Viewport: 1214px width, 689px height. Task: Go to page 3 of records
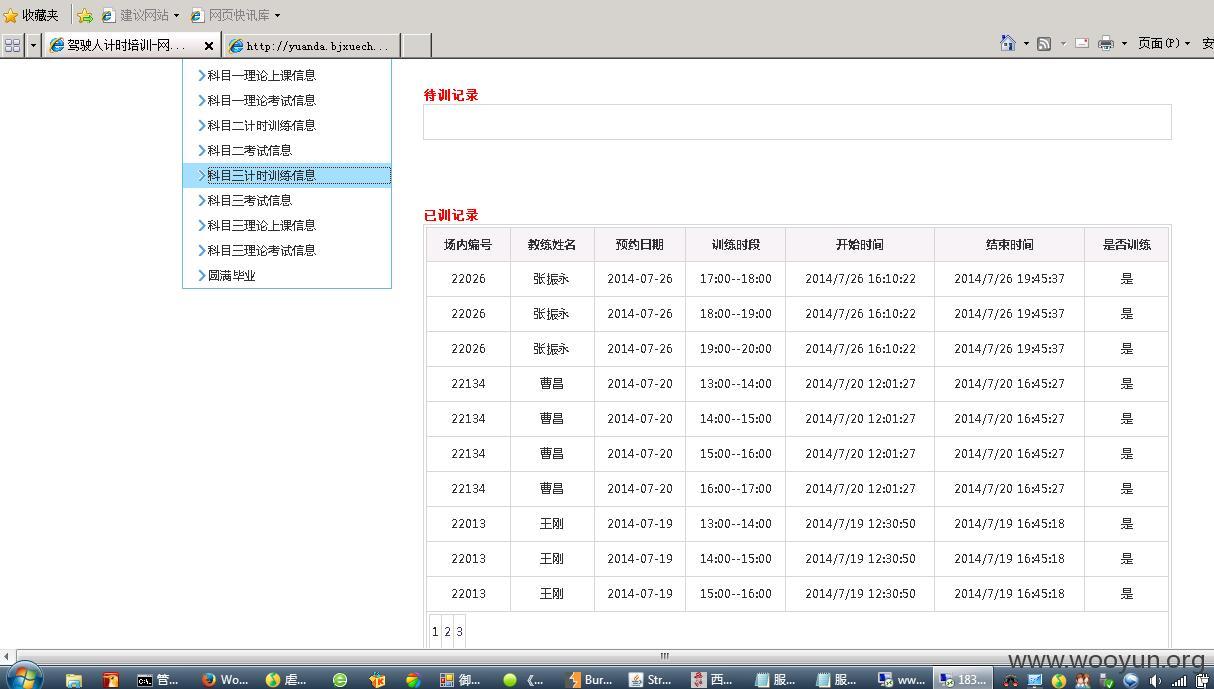pos(459,631)
